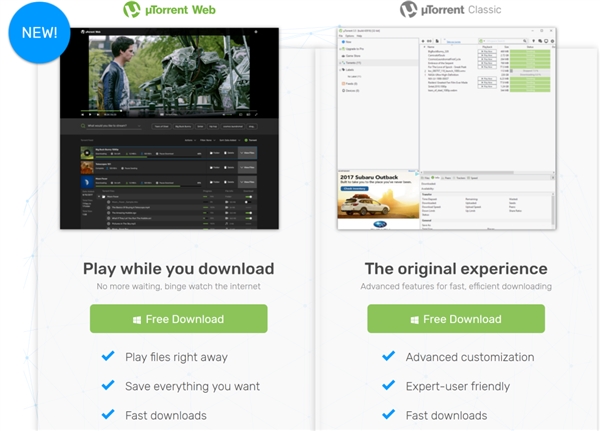This screenshot has height=431, width=600.
Task: Sort by the Status column in µTorrent Classic
Action: pyautogui.click(x=530, y=47)
